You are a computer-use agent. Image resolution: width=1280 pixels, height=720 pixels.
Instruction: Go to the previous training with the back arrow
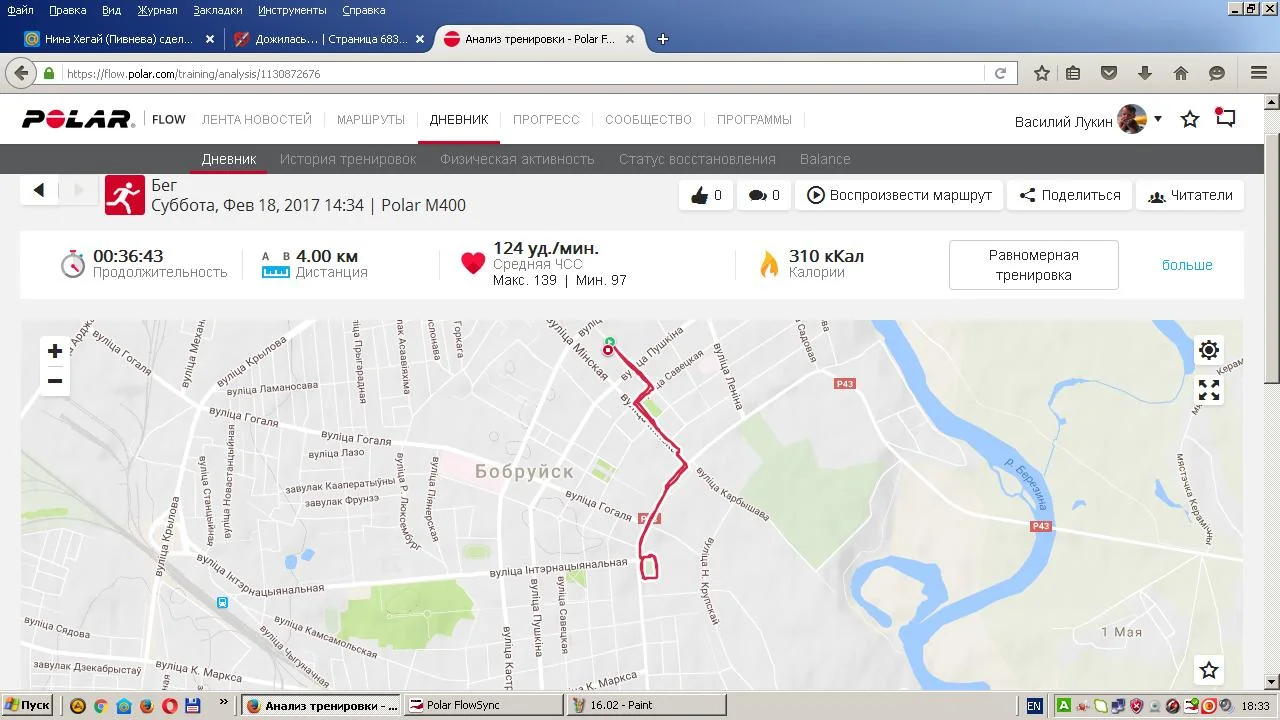click(39, 190)
